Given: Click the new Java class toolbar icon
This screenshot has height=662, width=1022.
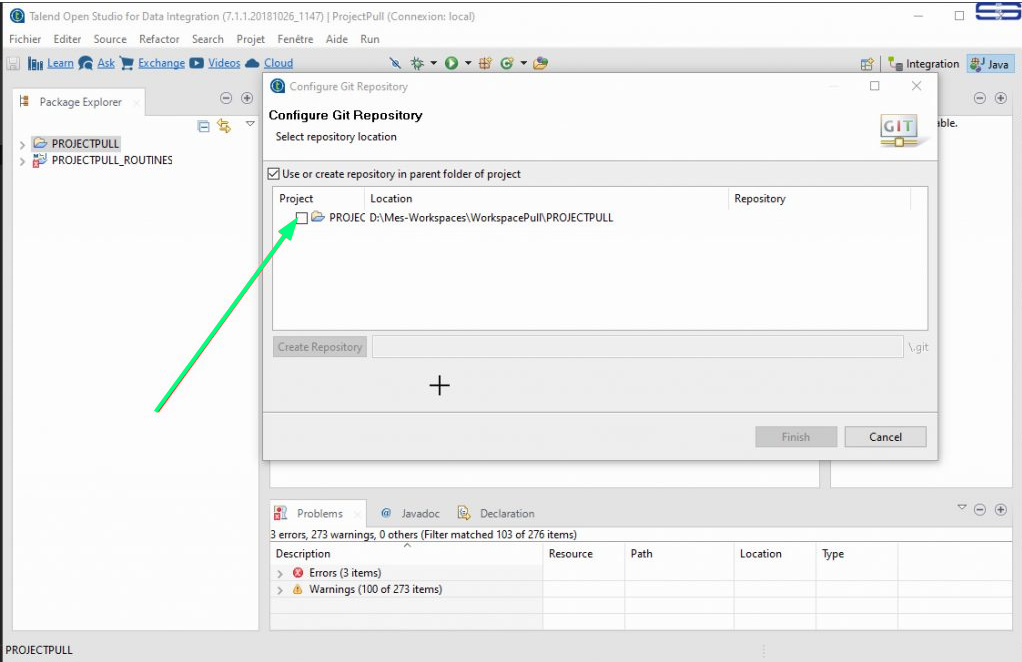Looking at the screenshot, I should pos(506,63).
